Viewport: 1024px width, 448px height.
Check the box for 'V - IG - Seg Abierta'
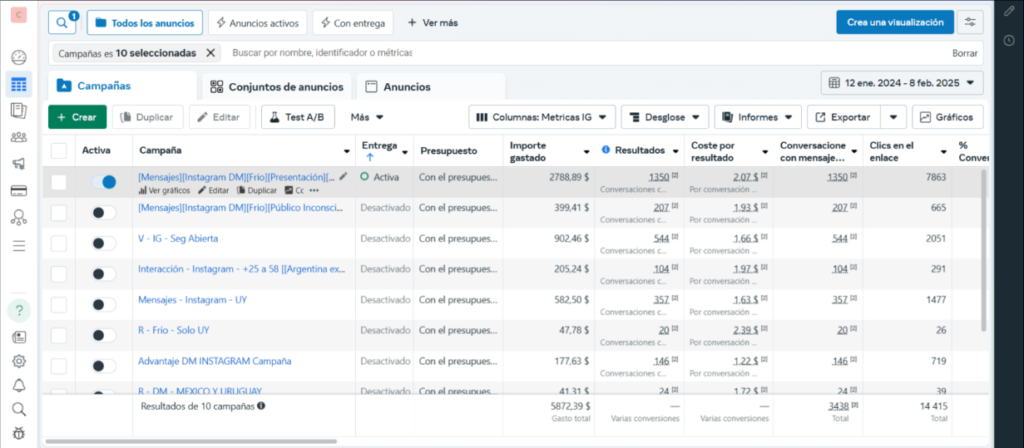[x=59, y=244]
